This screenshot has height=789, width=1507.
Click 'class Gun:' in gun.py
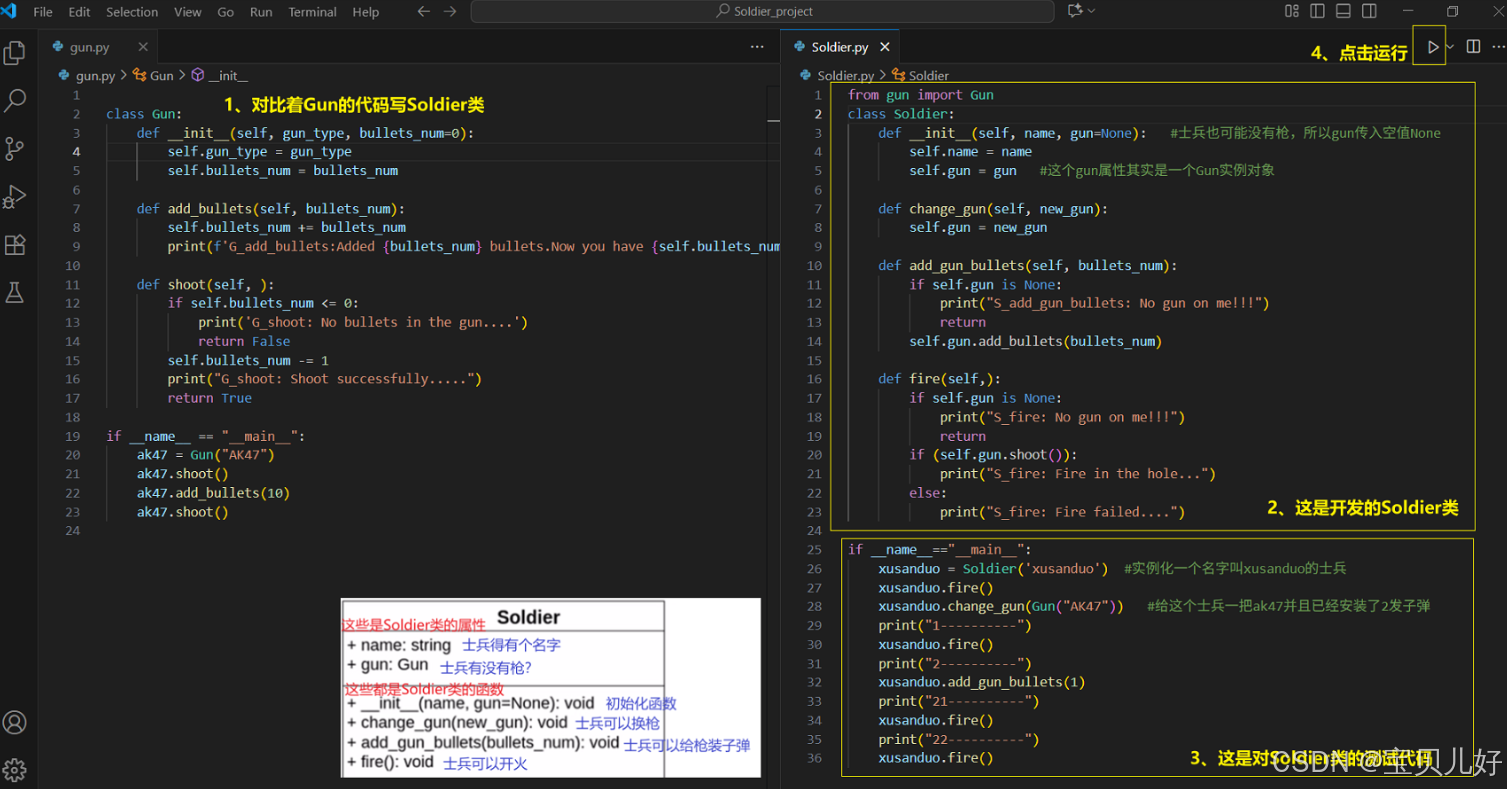[144, 114]
